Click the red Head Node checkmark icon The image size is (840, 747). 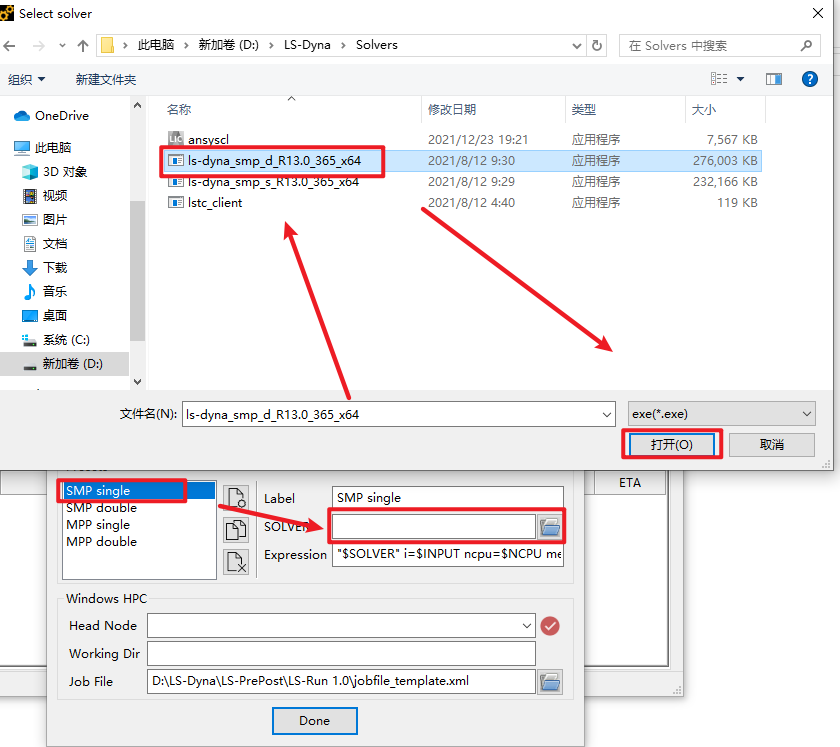tap(550, 626)
